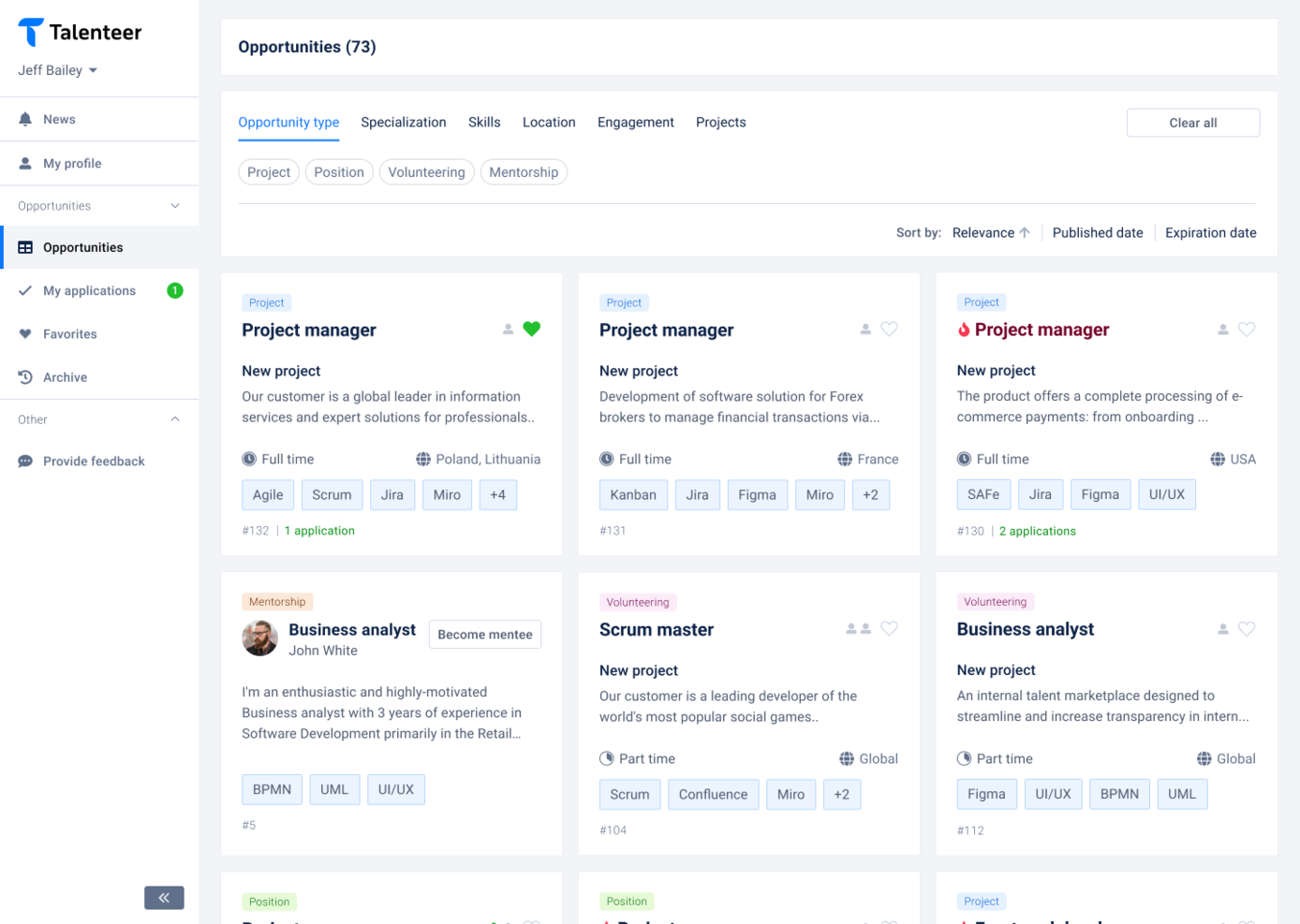Click the BPMN tag on mentorship card
The height and width of the screenshot is (924, 1300).
272,789
